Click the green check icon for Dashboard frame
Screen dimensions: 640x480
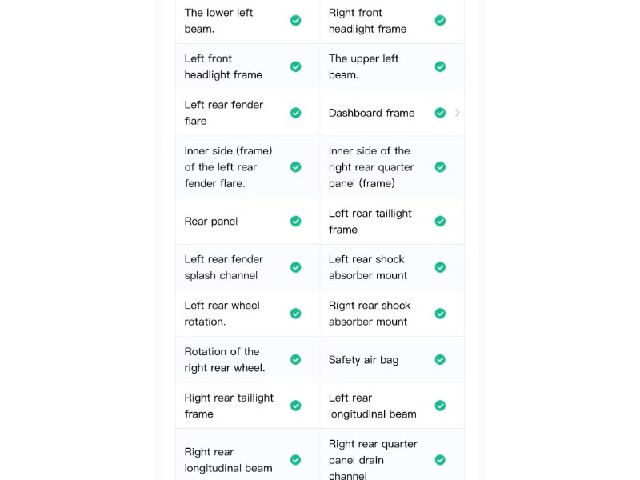tap(440, 113)
